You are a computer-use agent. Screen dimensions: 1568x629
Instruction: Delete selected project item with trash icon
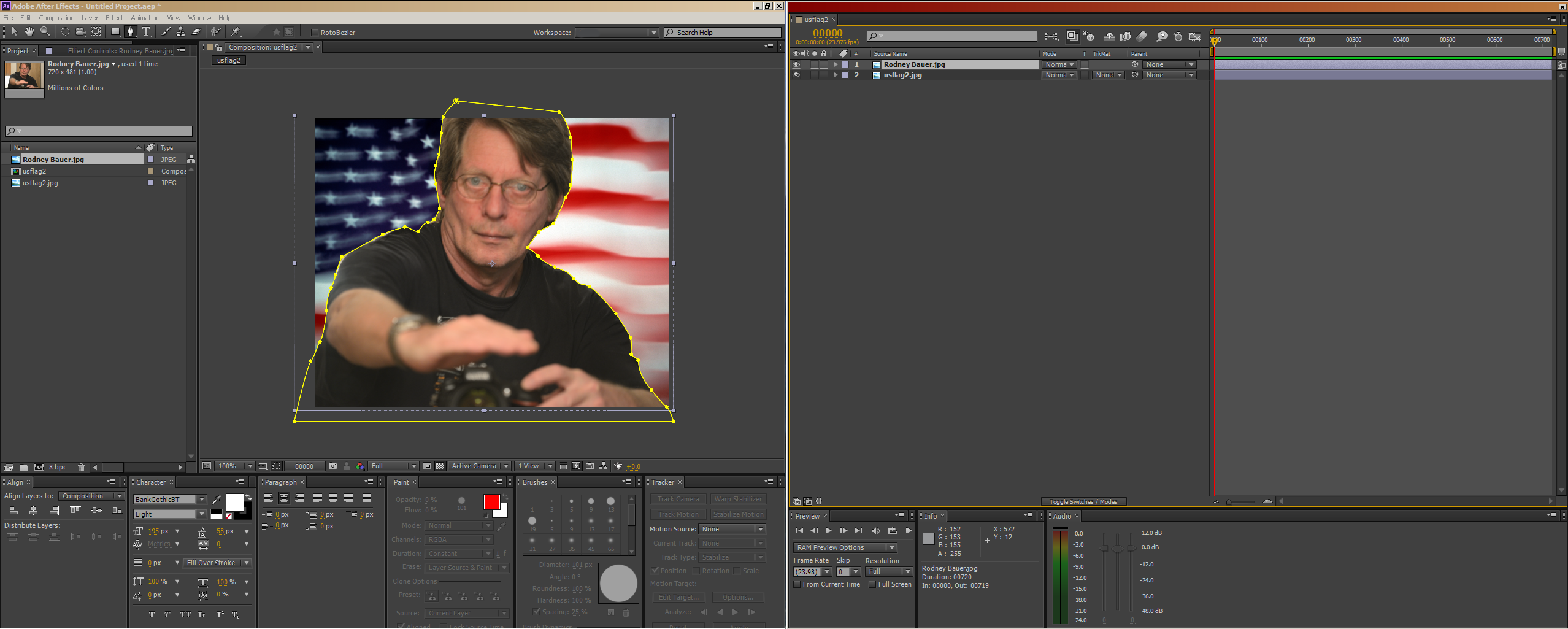point(81,468)
